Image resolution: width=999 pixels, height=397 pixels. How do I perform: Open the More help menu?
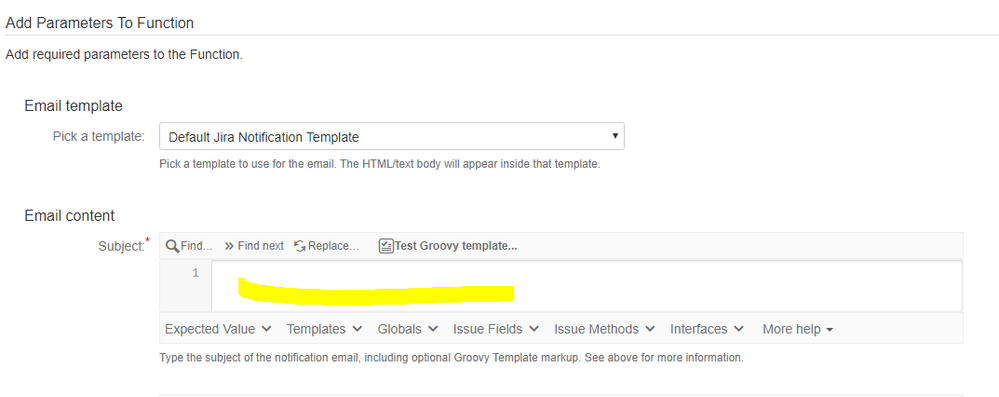click(798, 329)
